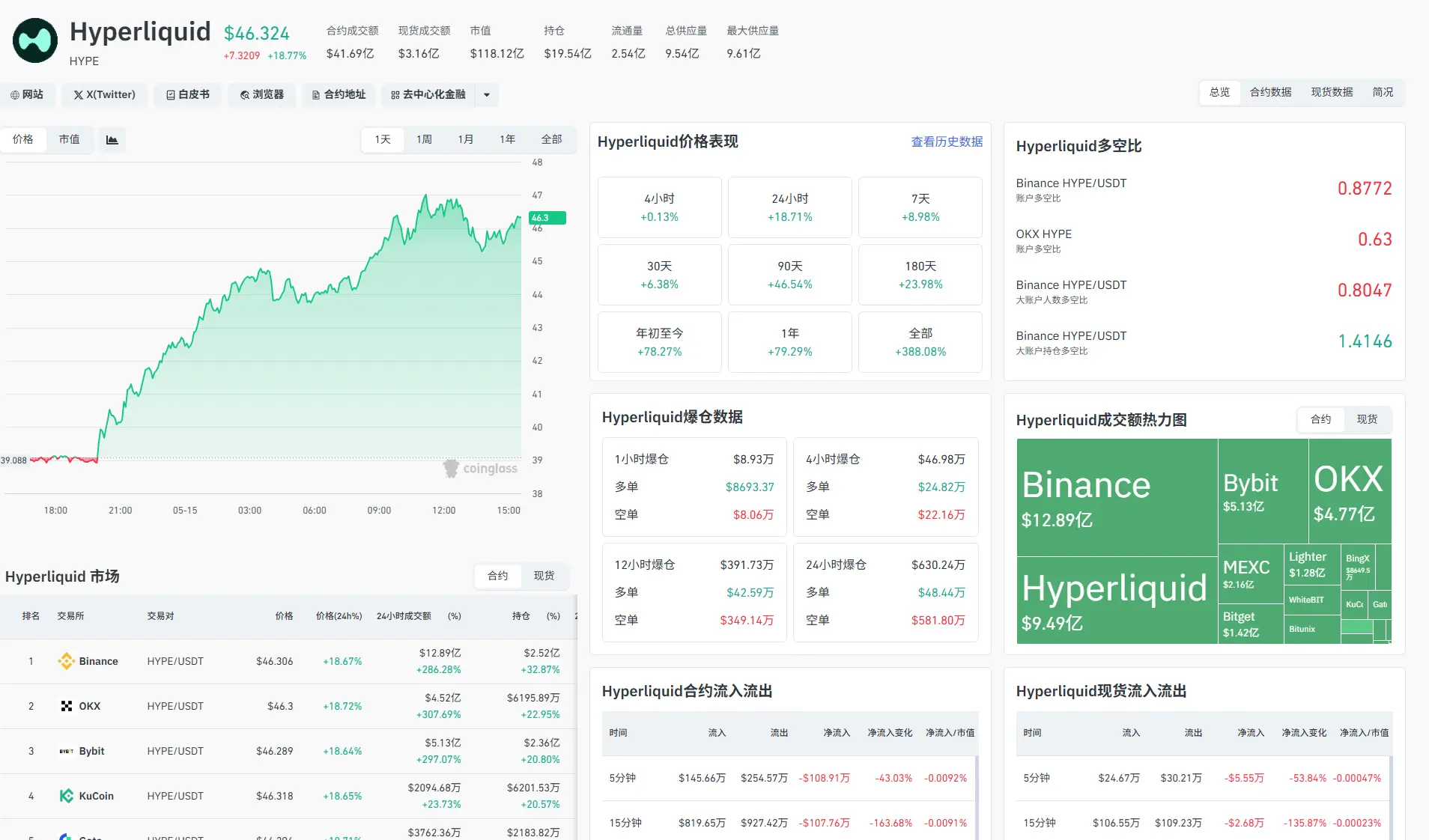Click the 查看历史数据 link

tap(947, 142)
